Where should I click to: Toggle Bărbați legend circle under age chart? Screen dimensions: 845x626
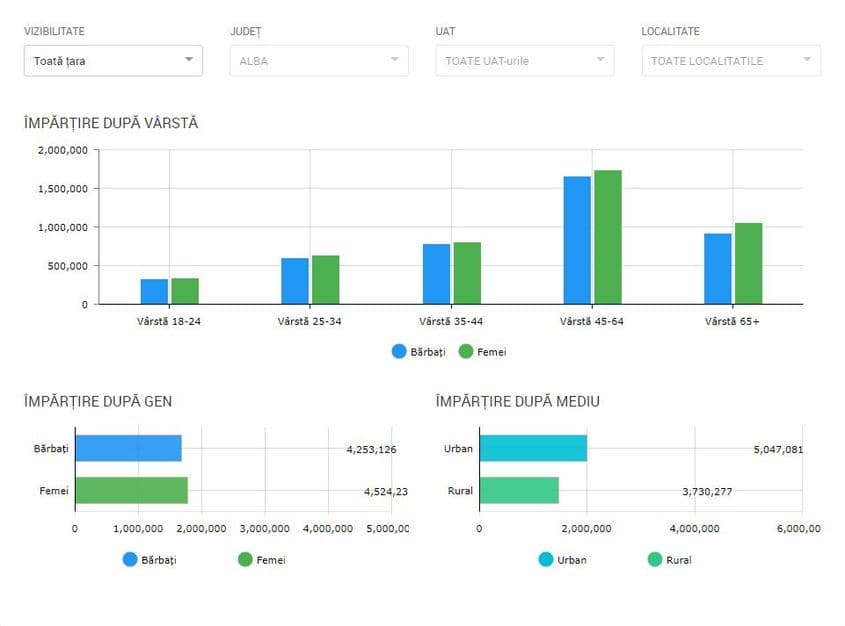(x=400, y=352)
